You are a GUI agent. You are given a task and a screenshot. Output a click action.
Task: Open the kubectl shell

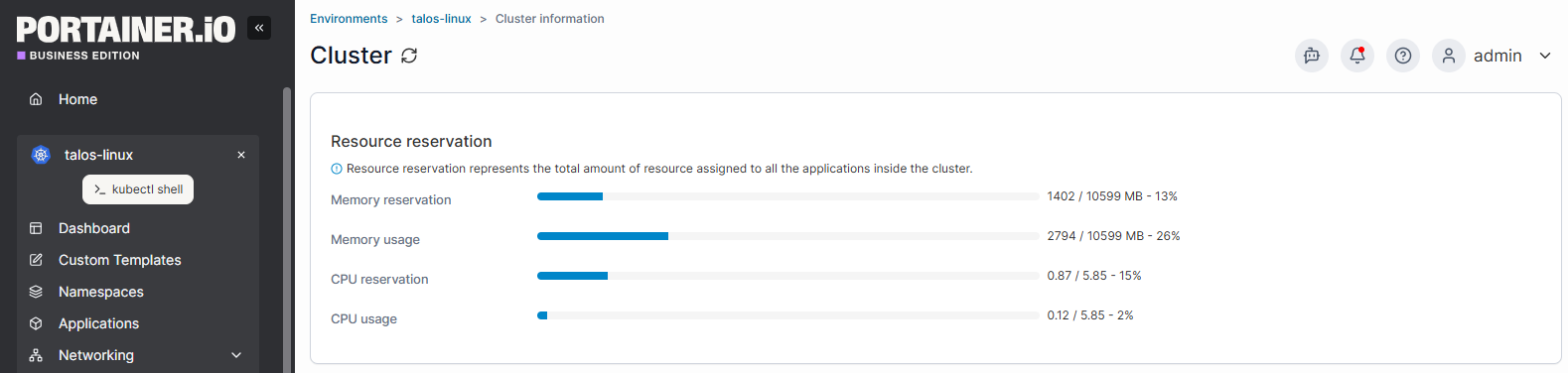pyautogui.click(x=138, y=189)
